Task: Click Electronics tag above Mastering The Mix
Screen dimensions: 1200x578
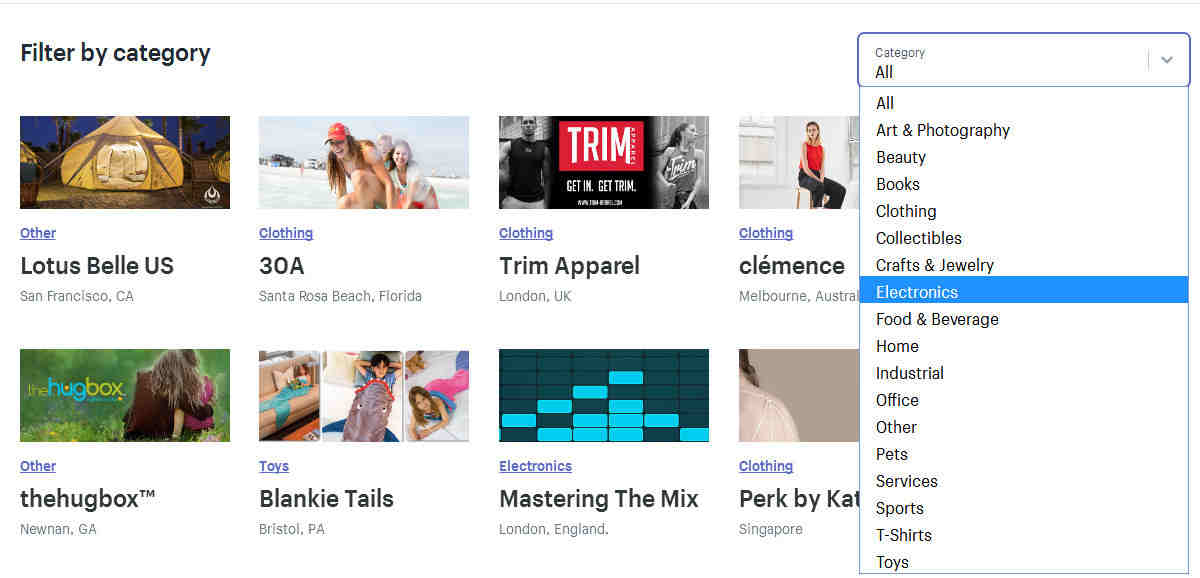Action: click(x=536, y=466)
